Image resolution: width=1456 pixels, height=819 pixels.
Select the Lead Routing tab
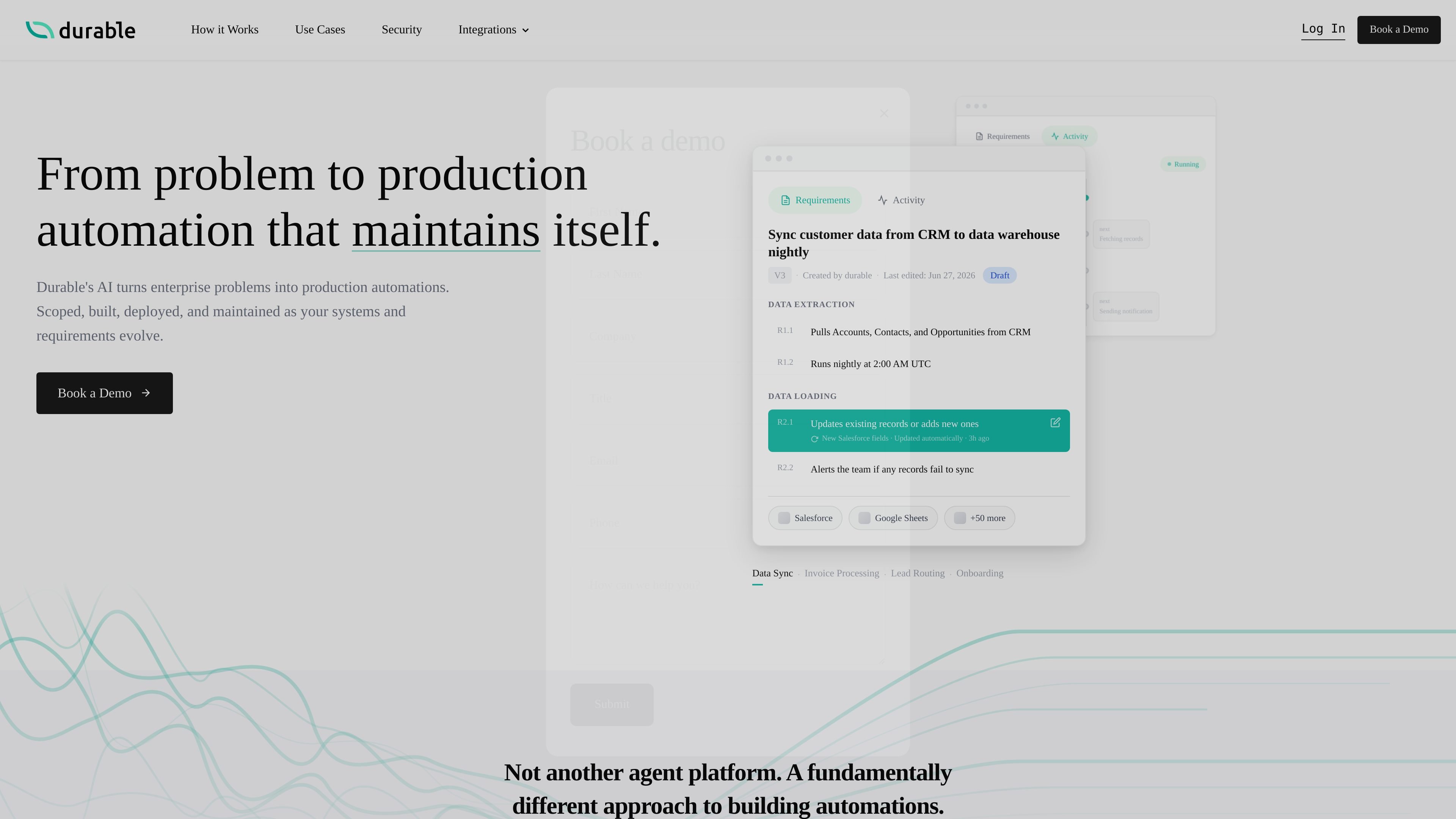[x=917, y=573]
